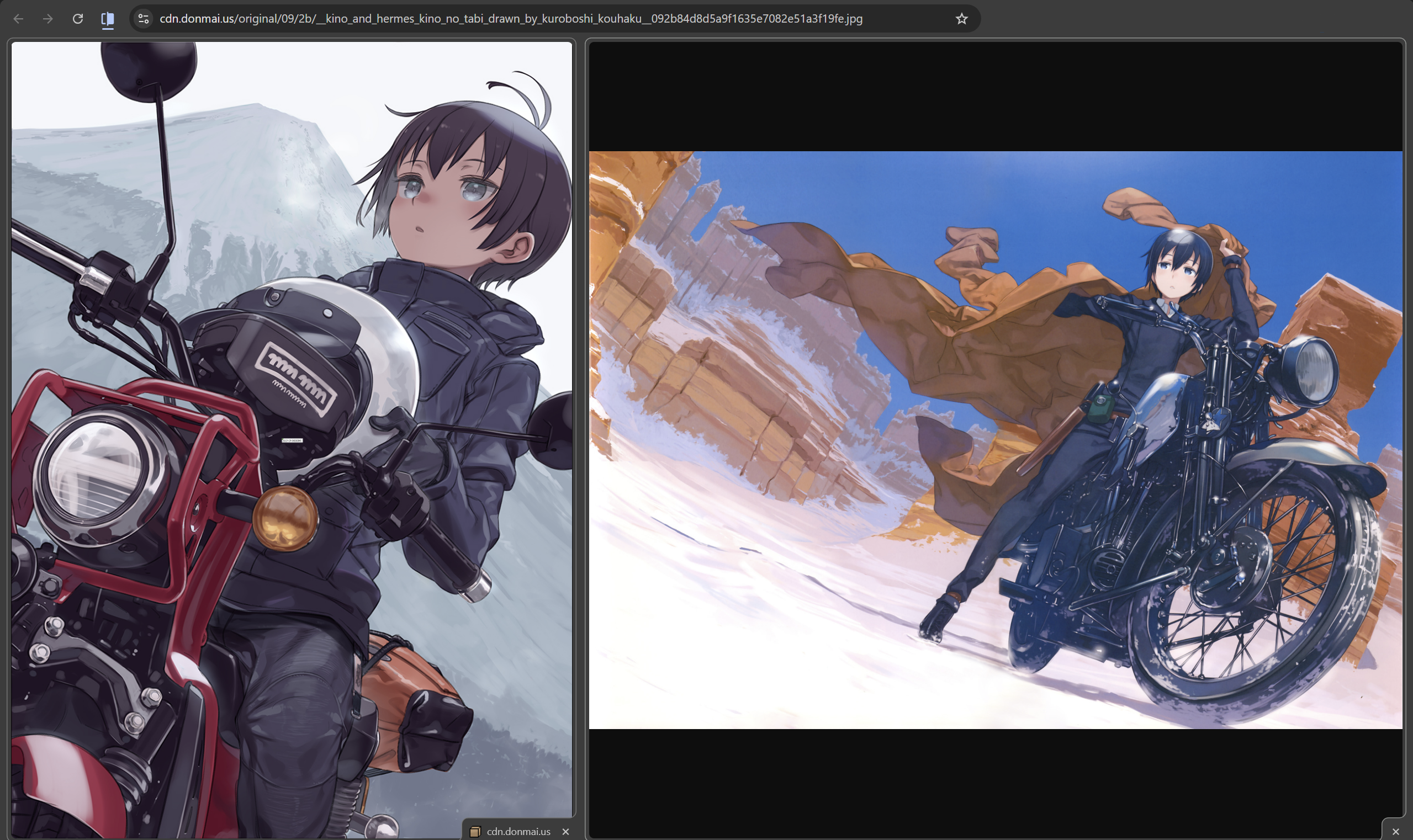Close the right split pane

coord(1395,831)
